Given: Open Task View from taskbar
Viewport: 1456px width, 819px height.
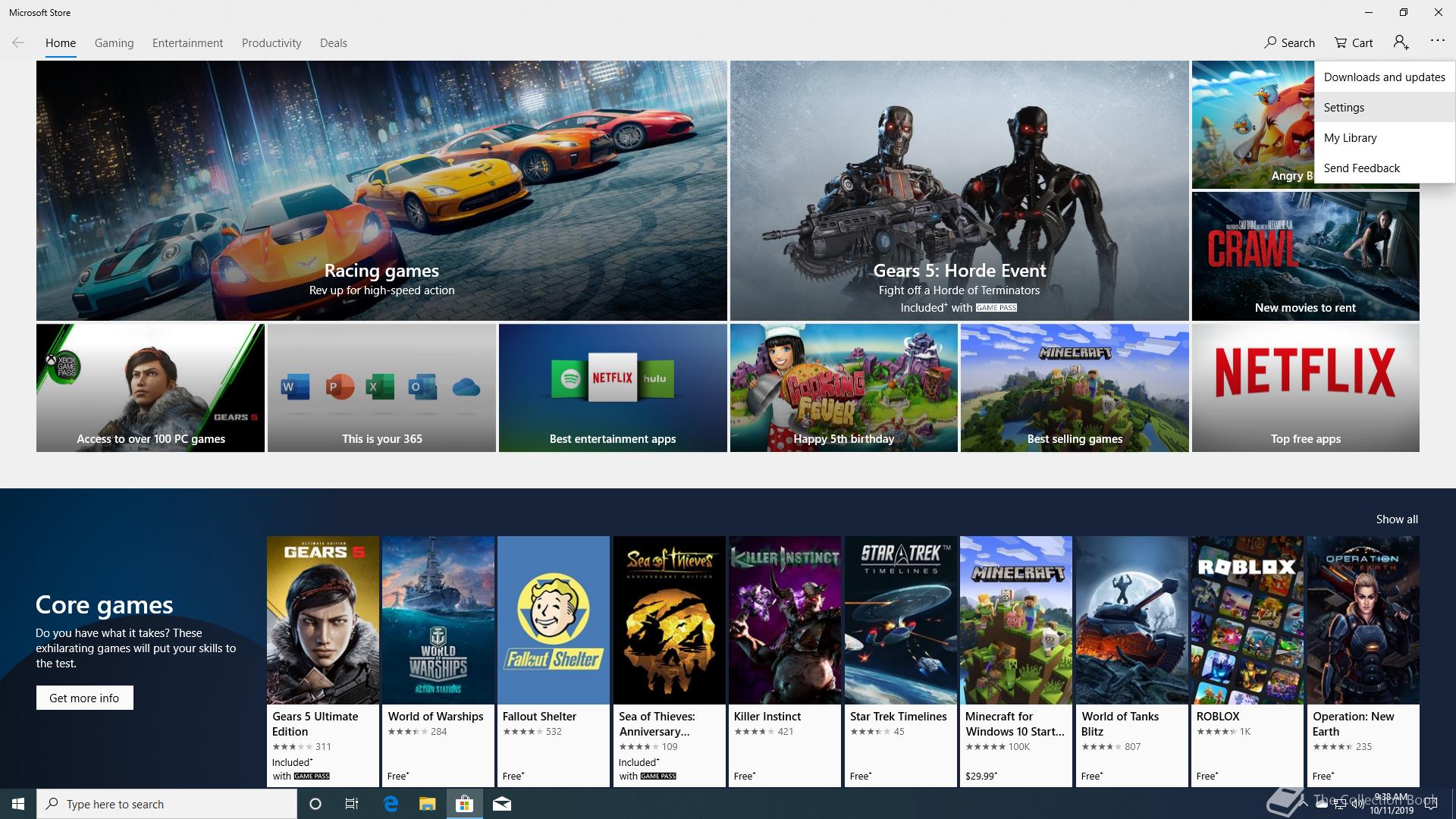Looking at the screenshot, I should [x=352, y=804].
